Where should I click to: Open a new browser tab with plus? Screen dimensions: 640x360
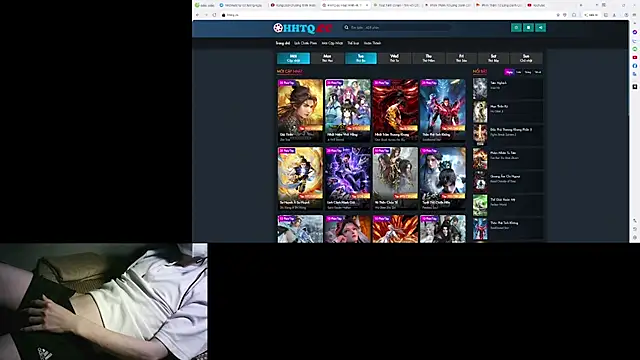(581, 5)
